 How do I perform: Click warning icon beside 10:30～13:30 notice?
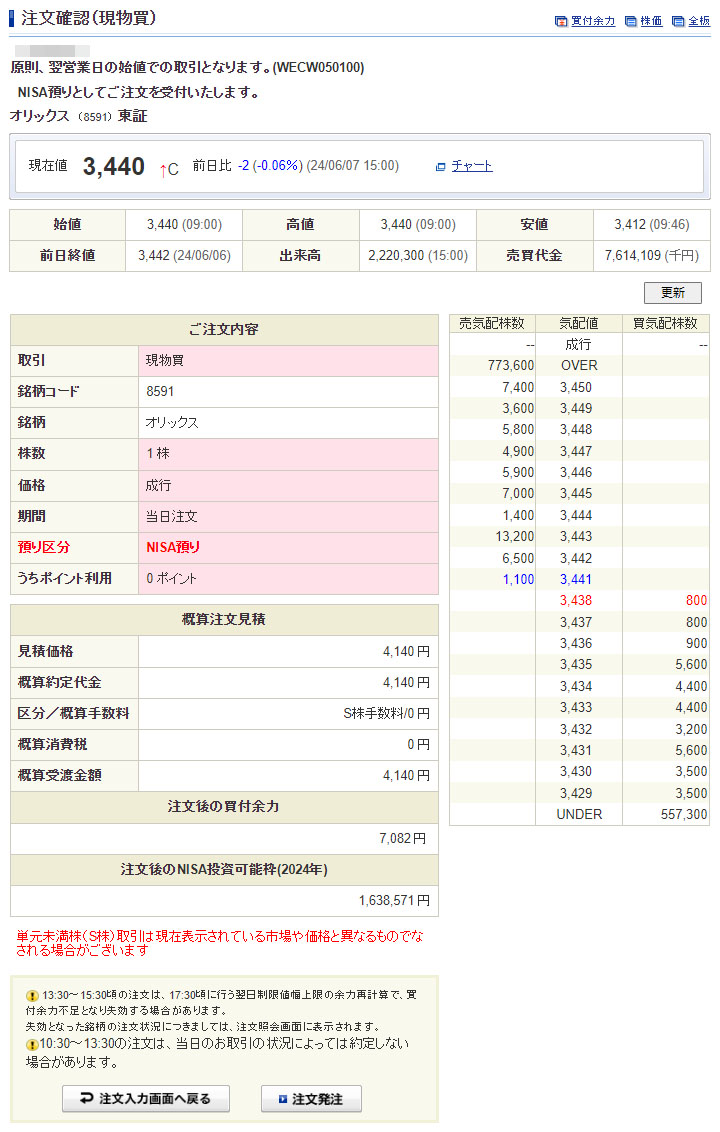tap(33, 1044)
